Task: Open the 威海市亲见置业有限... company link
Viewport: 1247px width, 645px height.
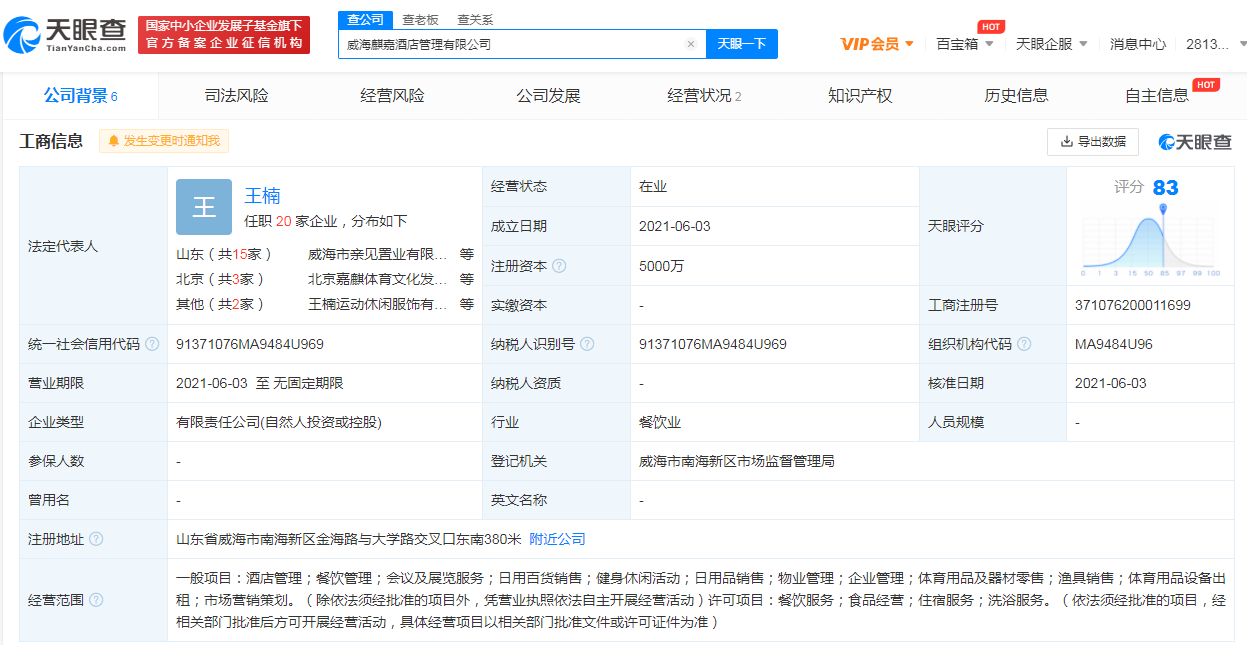Action: pyautogui.click(x=379, y=254)
